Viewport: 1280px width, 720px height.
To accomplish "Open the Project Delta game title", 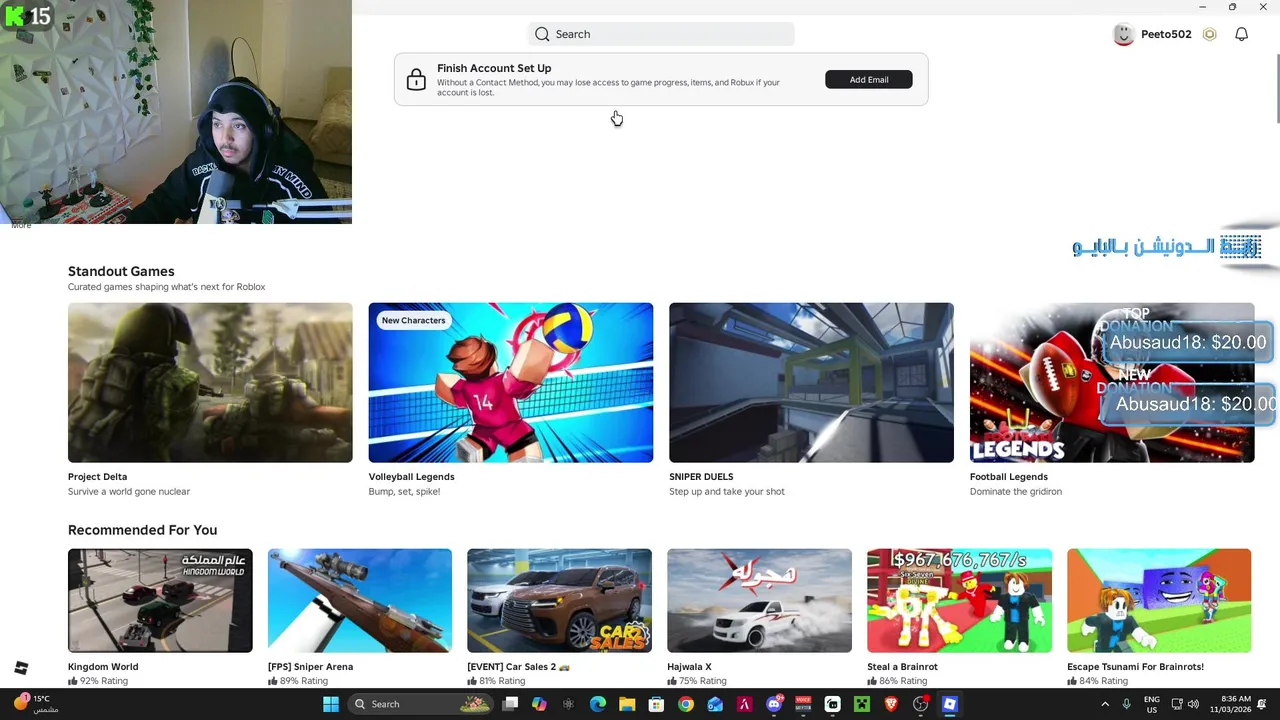I will pyautogui.click(x=97, y=477).
